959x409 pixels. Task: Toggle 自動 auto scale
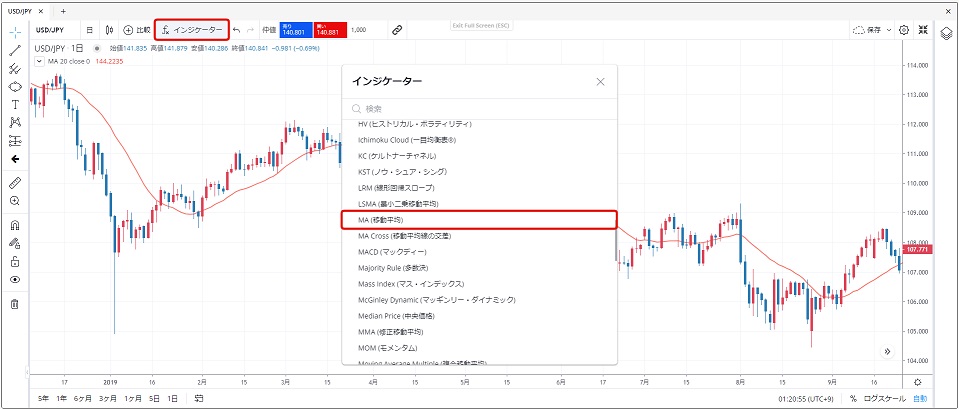(920, 399)
